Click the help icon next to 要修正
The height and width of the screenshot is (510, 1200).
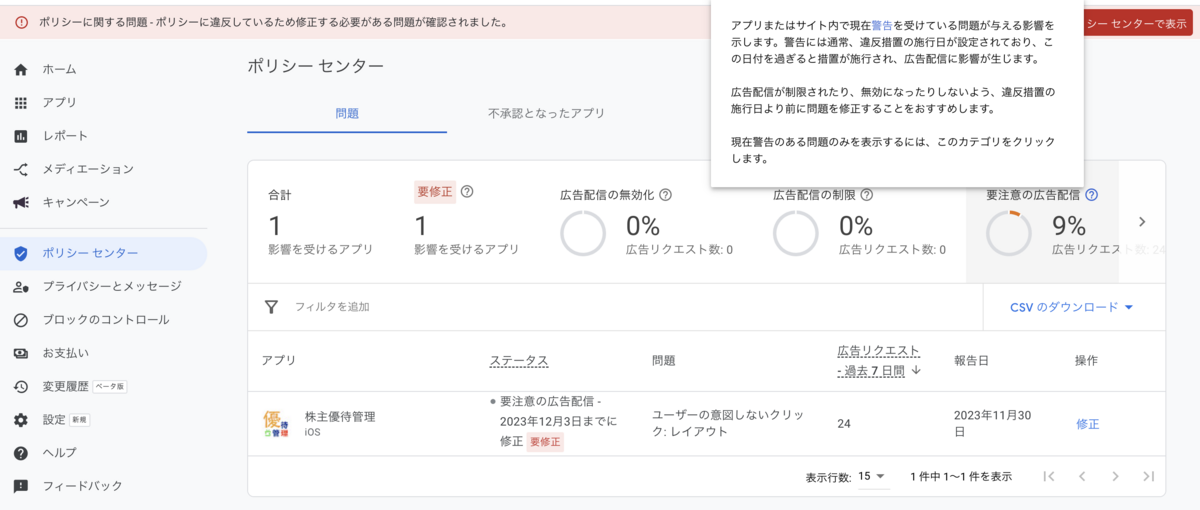[467, 192]
